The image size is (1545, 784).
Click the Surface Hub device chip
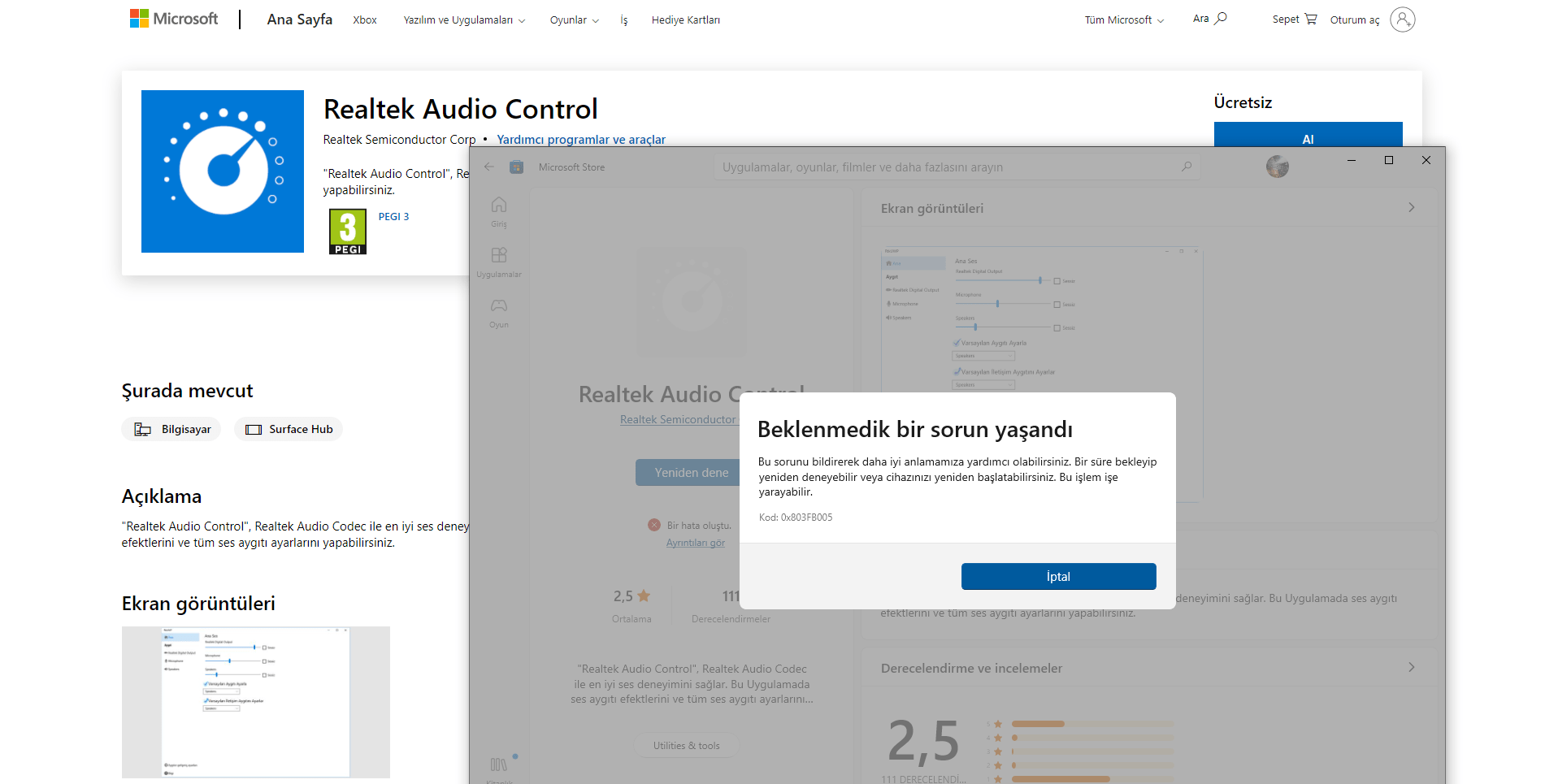[x=289, y=429]
